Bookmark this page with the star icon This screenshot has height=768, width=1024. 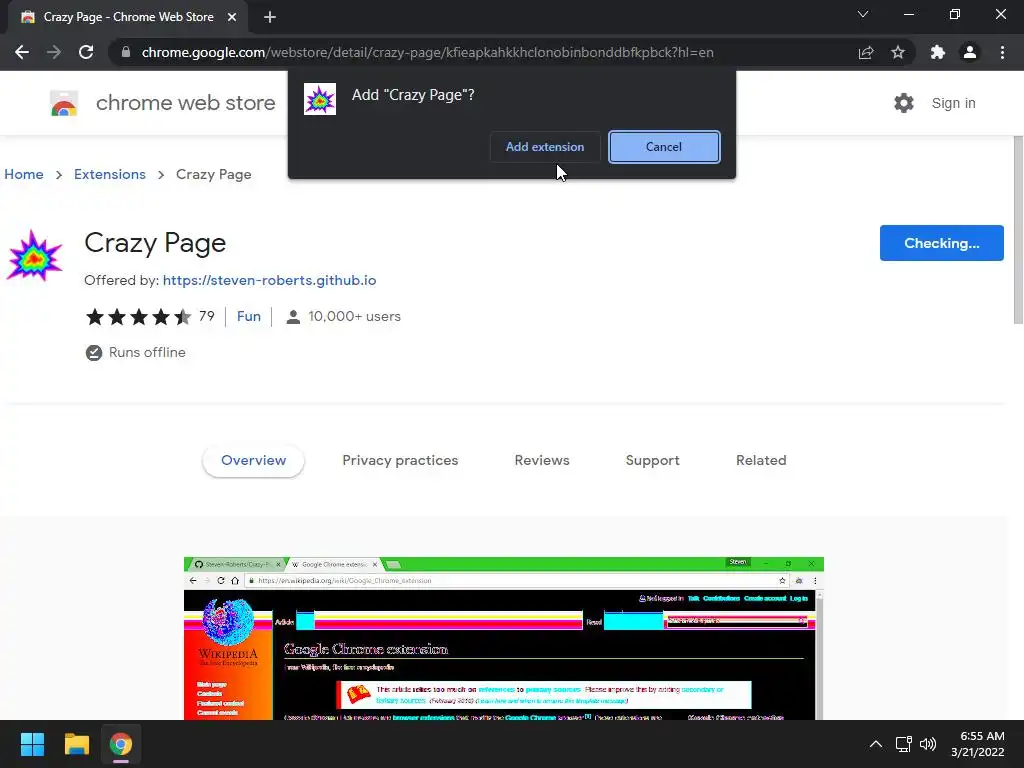898,52
